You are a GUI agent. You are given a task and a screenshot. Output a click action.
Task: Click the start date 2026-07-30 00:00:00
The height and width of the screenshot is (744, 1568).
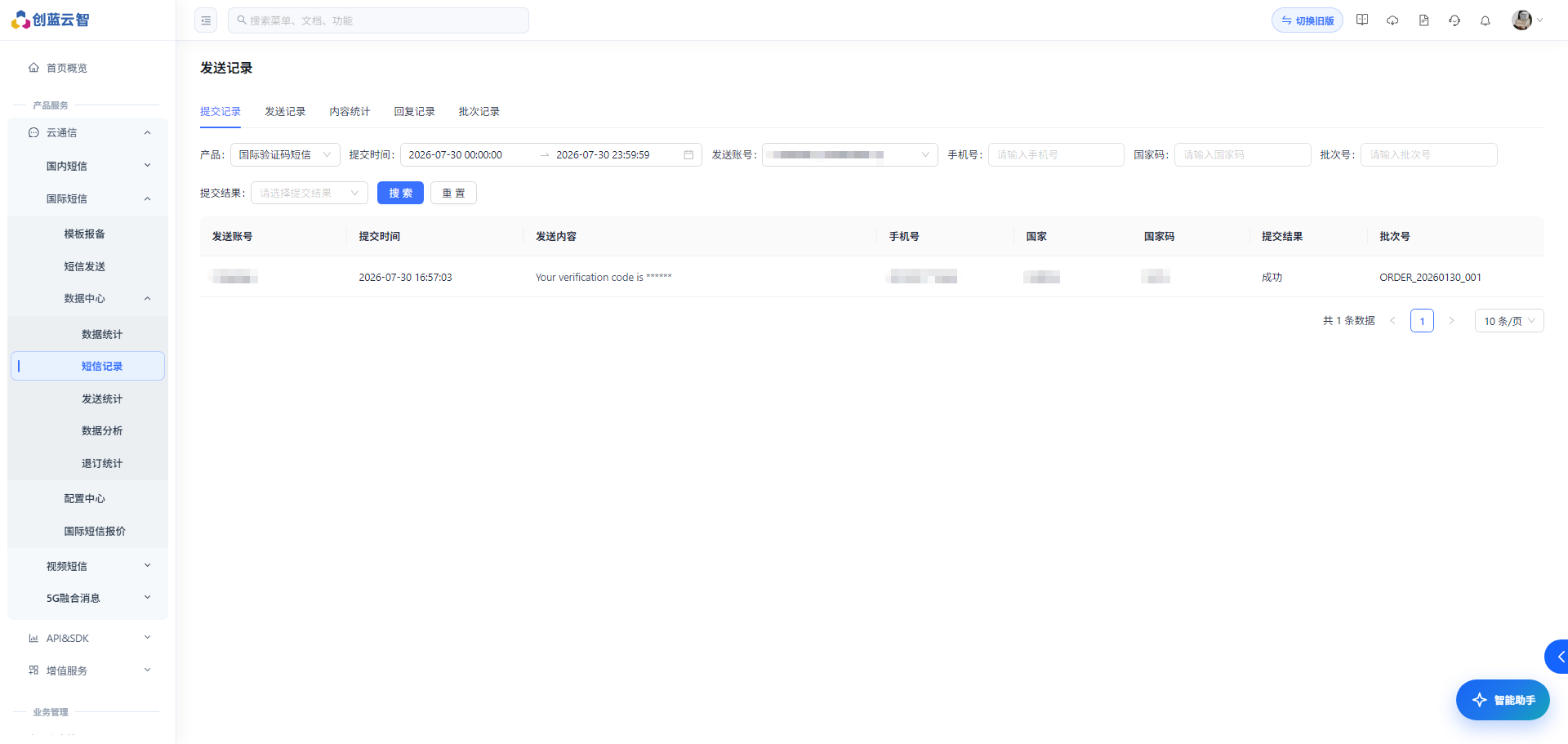455,155
